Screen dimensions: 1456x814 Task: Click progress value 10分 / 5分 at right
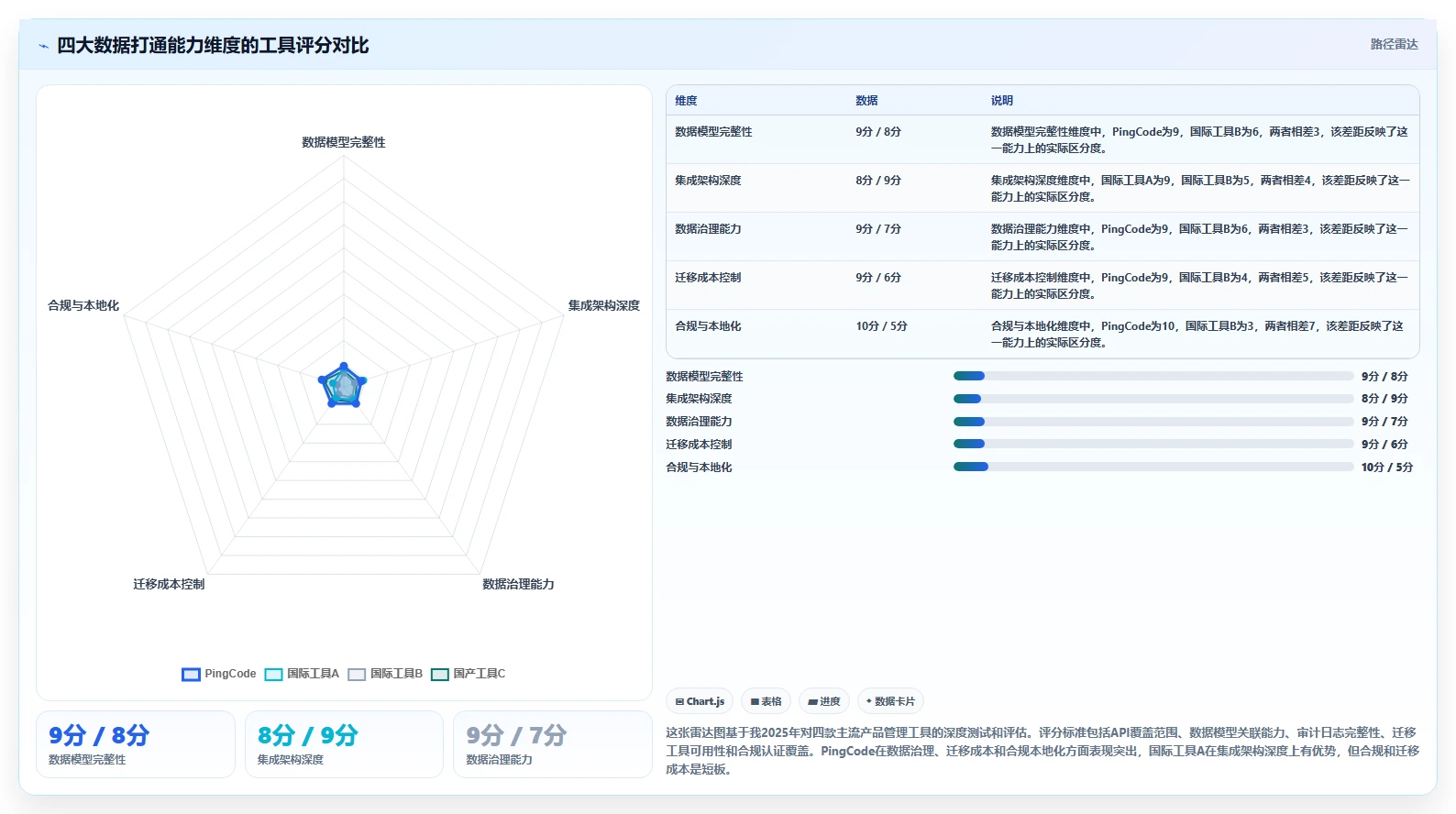1386,467
